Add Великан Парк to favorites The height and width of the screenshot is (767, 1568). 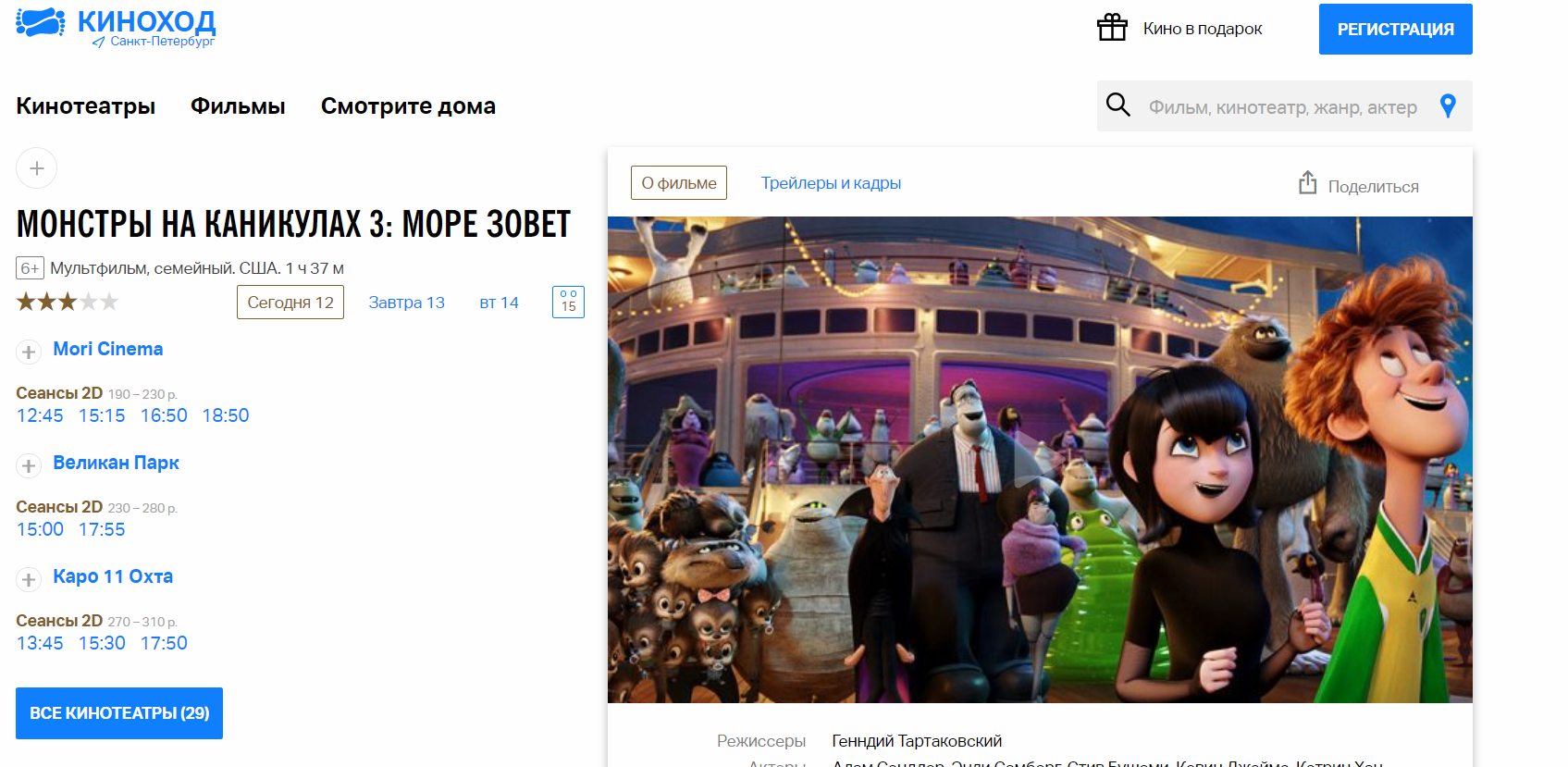29,465
